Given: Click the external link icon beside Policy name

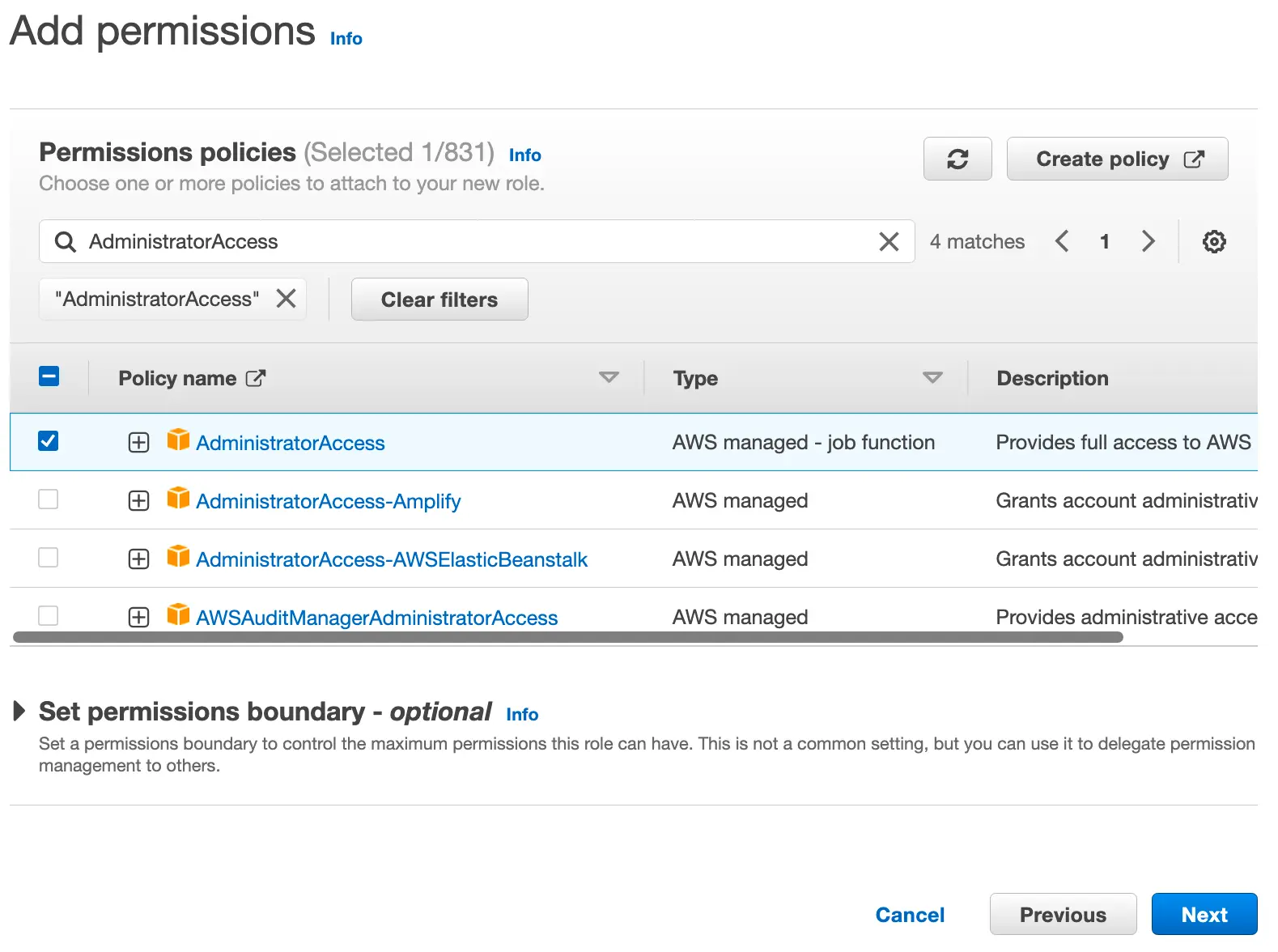Looking at the screenshot, I should pyautogui.click(x=256, y=378).
